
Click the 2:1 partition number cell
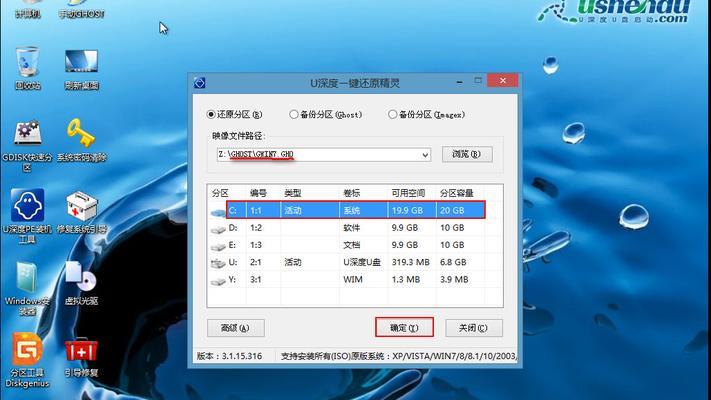click(x=256, y=262)
